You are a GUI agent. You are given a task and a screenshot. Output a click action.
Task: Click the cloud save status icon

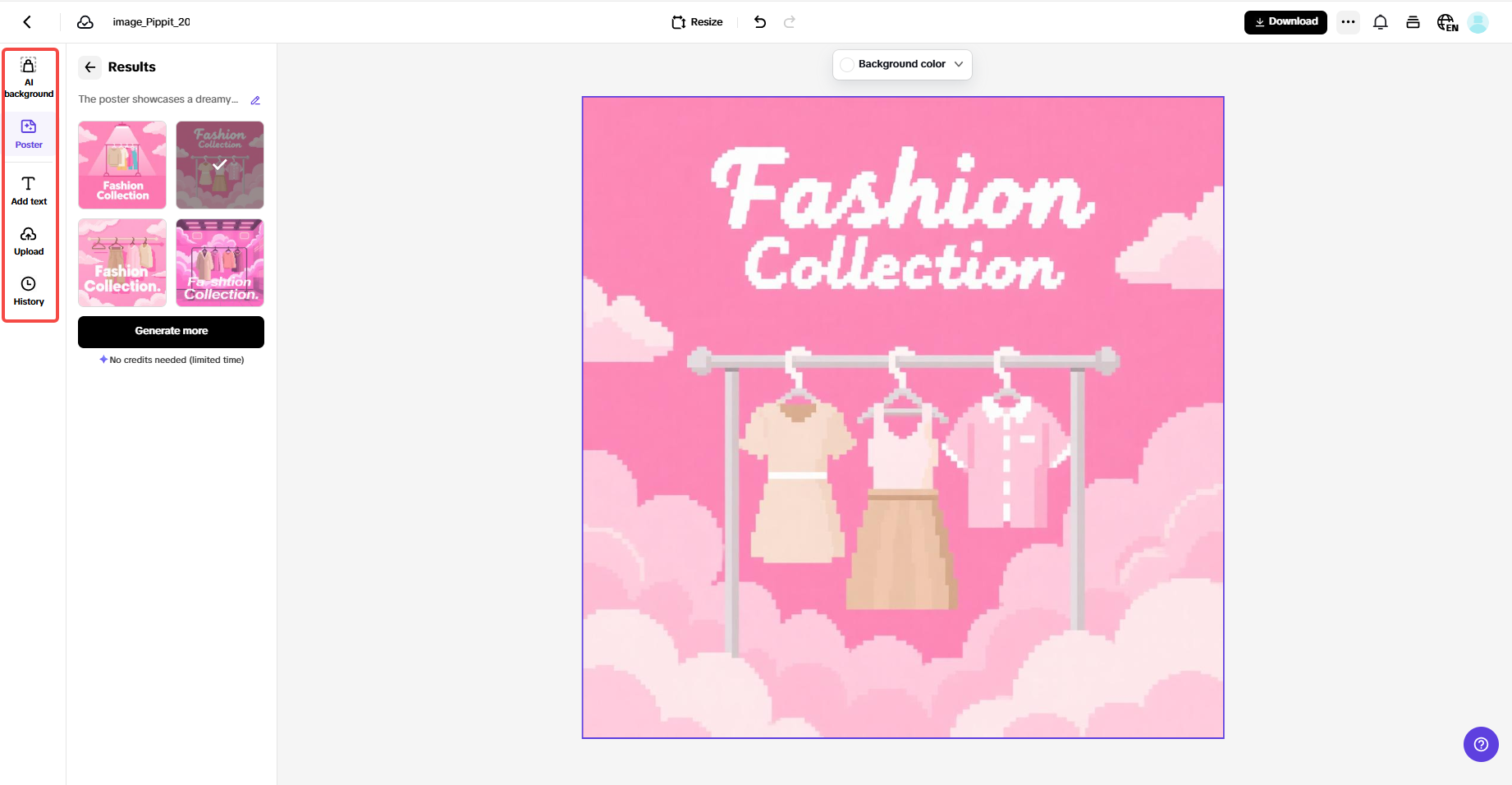pyautogui.click(x=85, y=22)
